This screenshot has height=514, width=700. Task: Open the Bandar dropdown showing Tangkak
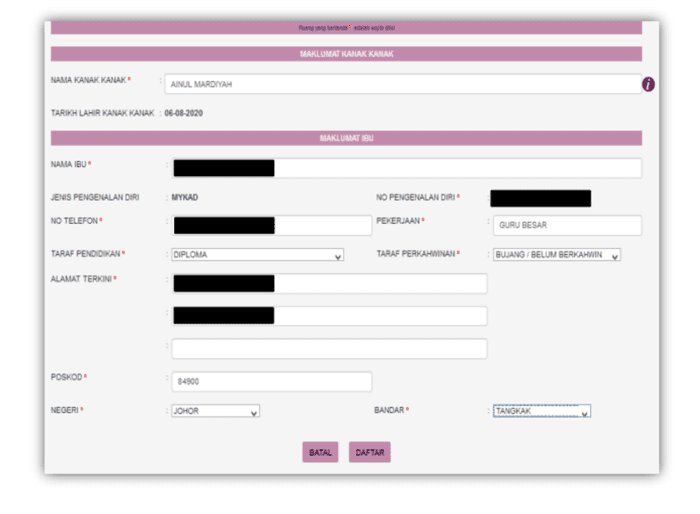541,411
